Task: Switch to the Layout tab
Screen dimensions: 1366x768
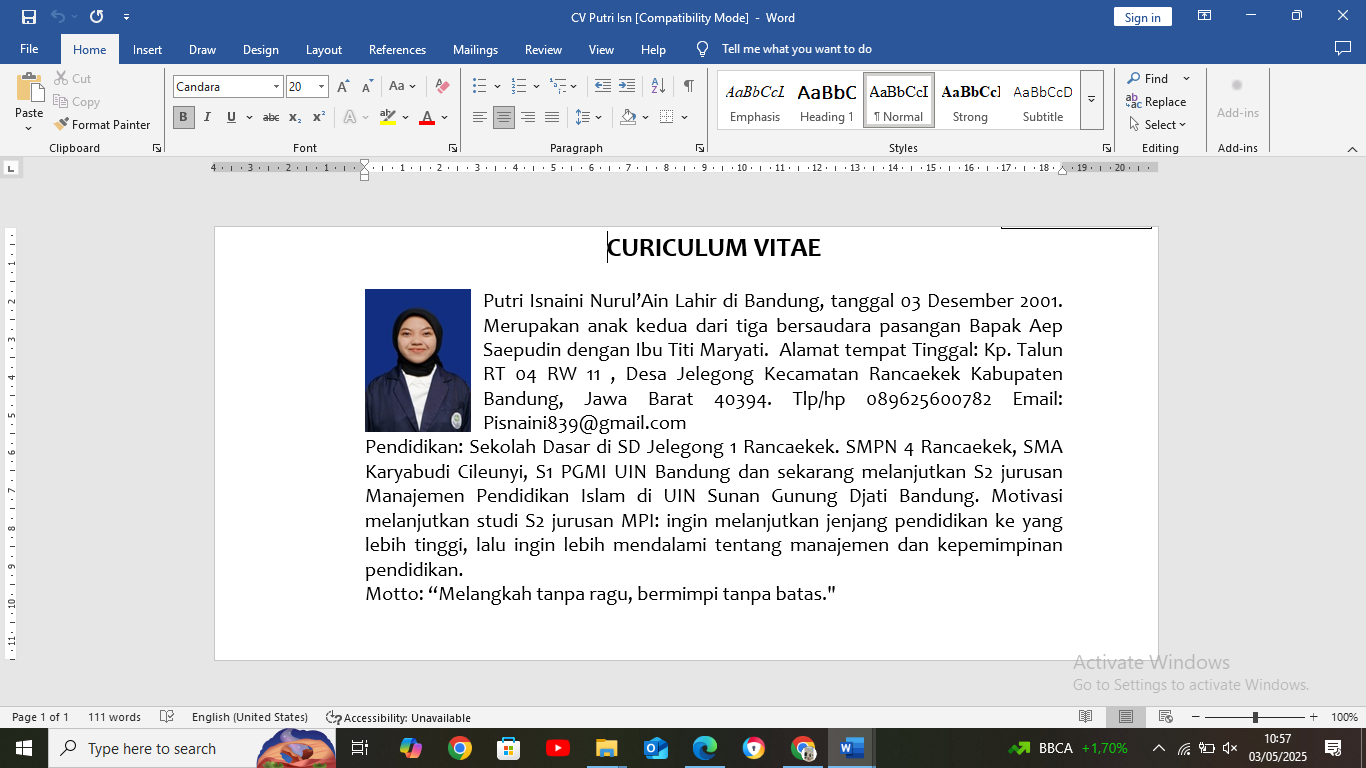Action: [x=323, y=49]
